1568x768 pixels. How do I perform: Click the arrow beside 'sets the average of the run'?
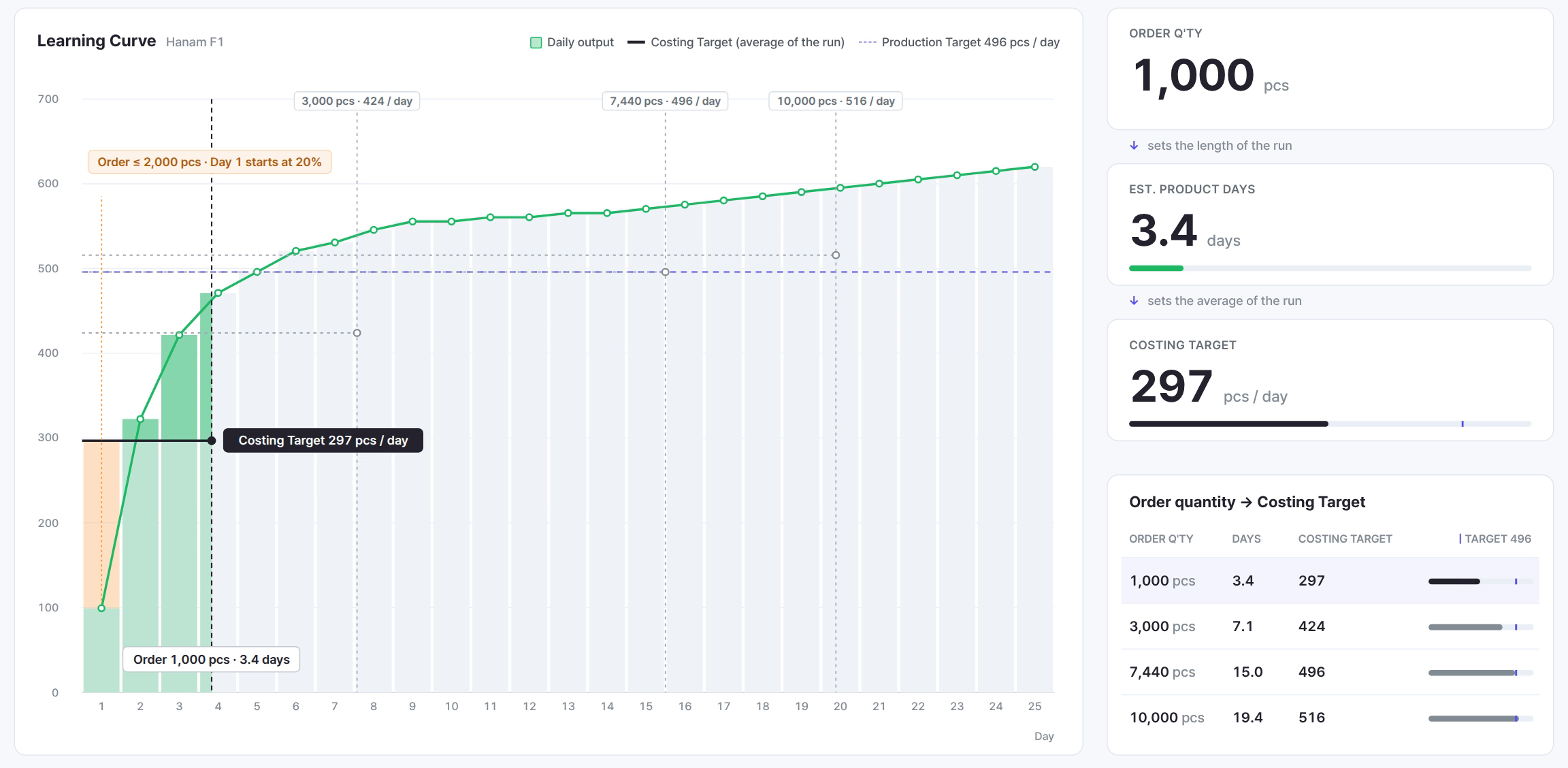click(1134, 301)
